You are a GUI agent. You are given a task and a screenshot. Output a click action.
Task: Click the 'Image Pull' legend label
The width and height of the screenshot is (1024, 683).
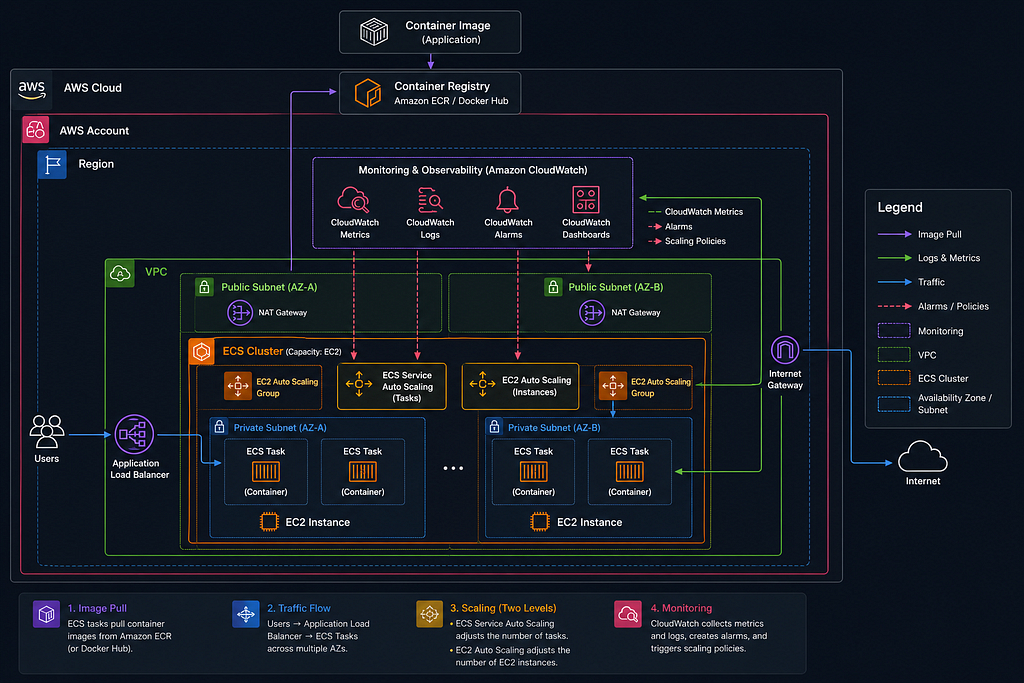[940, 234]
